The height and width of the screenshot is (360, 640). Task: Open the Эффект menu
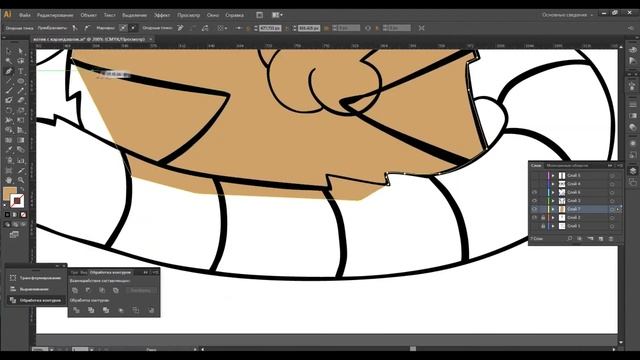162,15
